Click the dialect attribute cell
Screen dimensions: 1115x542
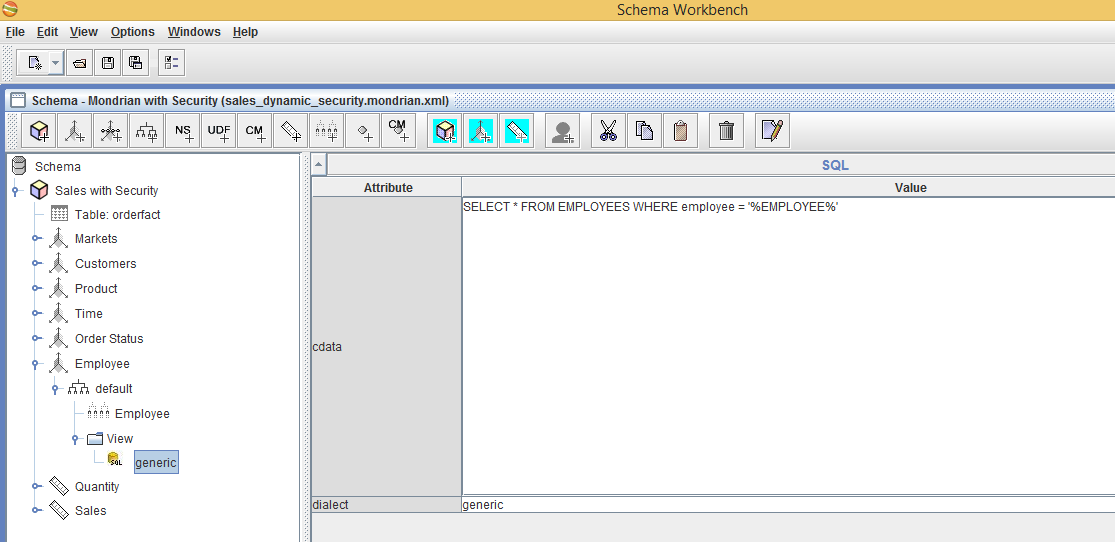tap(387, 505)
